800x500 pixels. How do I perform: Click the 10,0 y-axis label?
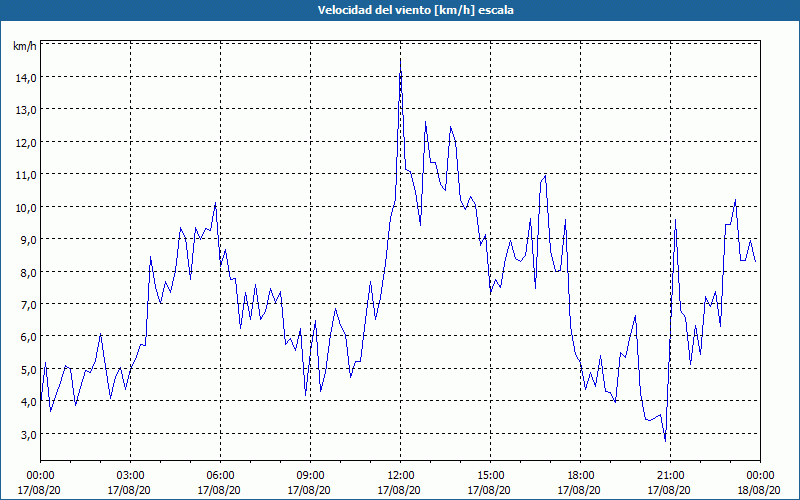[x=26, y=207]
